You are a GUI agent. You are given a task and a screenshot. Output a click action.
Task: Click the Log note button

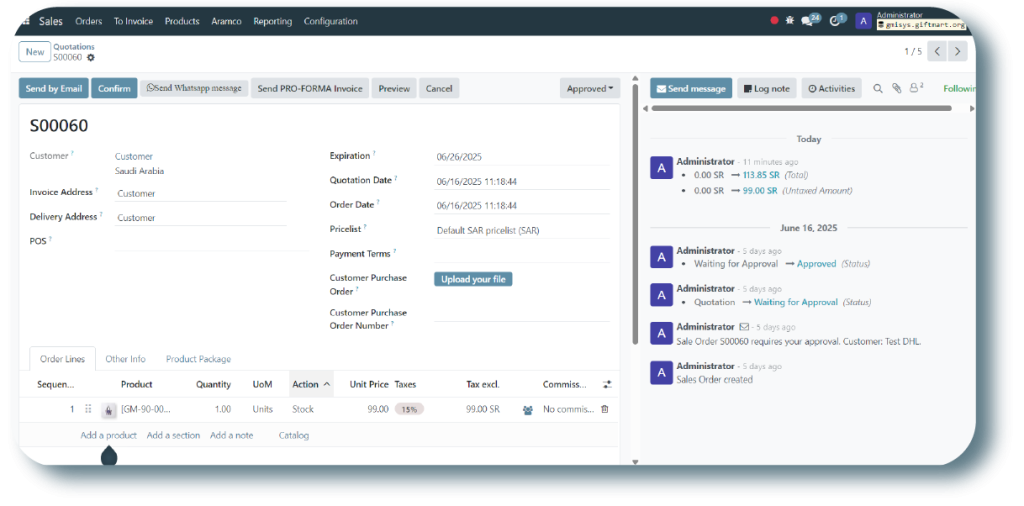point(767,88)
